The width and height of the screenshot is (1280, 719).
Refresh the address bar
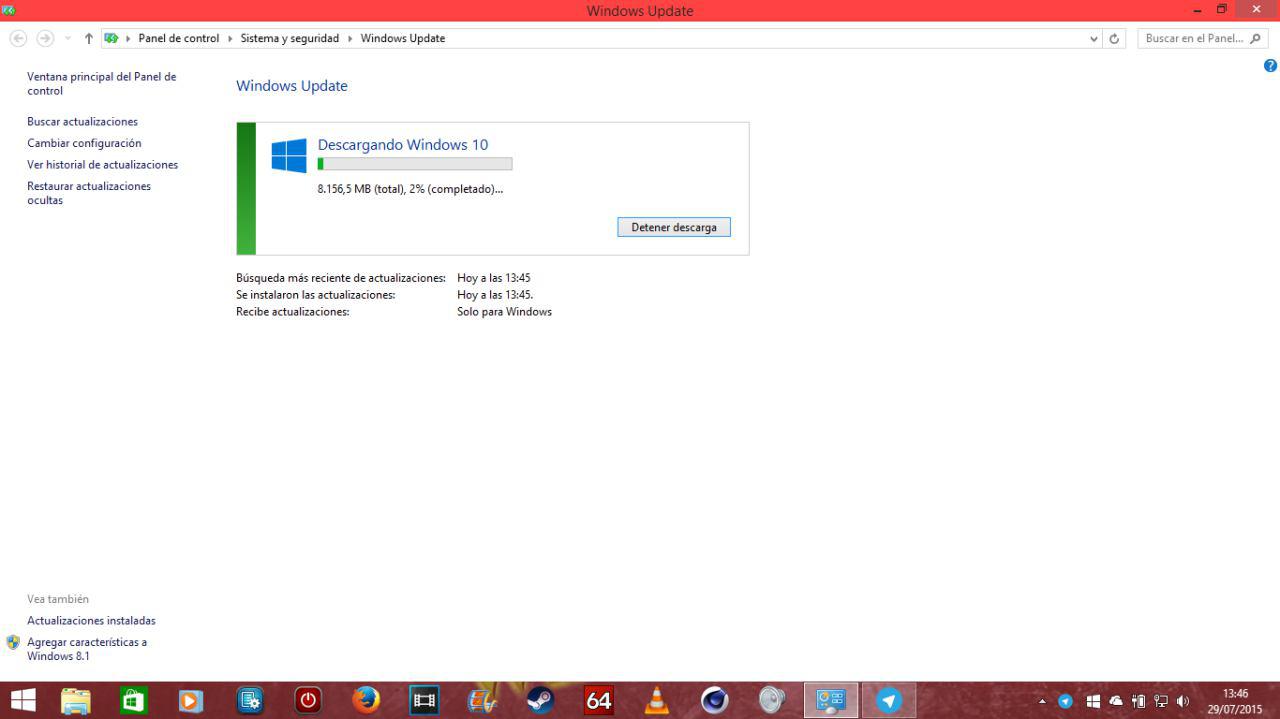tap(1115, 38)
